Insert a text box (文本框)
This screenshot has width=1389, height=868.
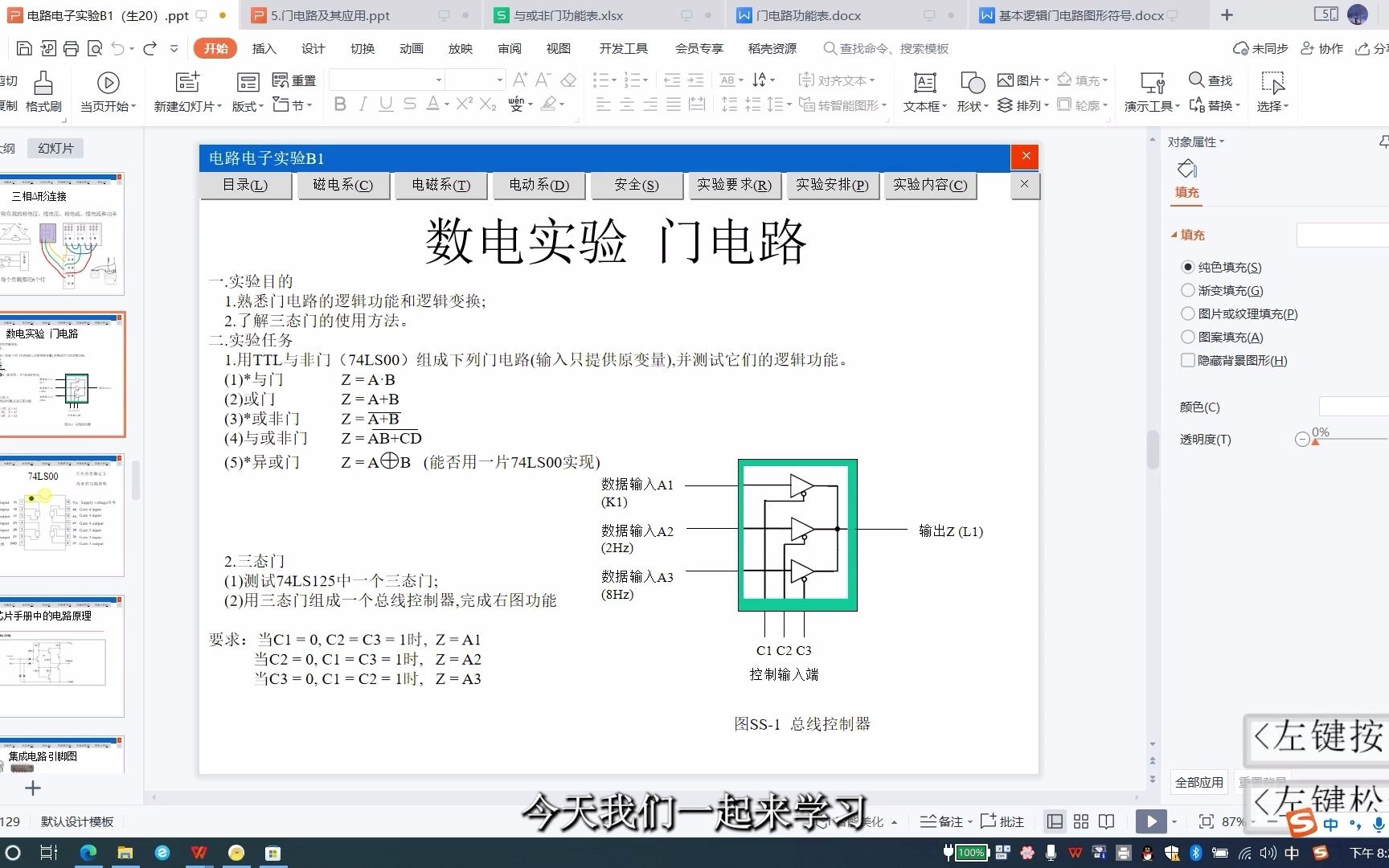click(925, 92)
